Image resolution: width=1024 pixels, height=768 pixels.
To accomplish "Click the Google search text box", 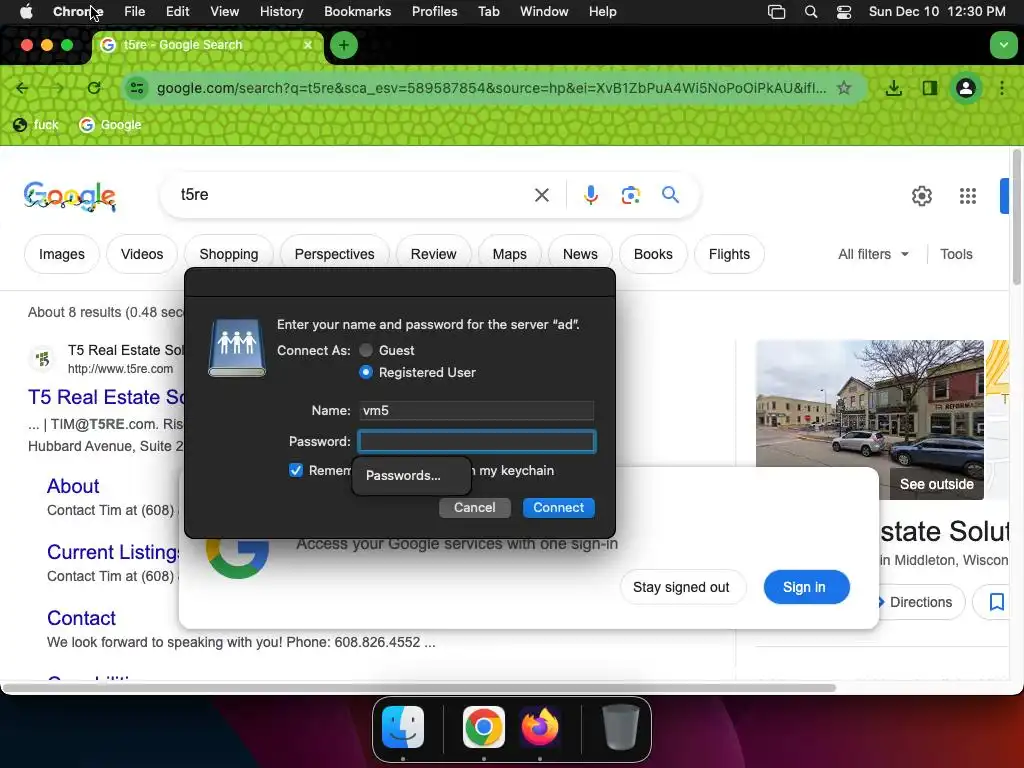I will point(353,195).
